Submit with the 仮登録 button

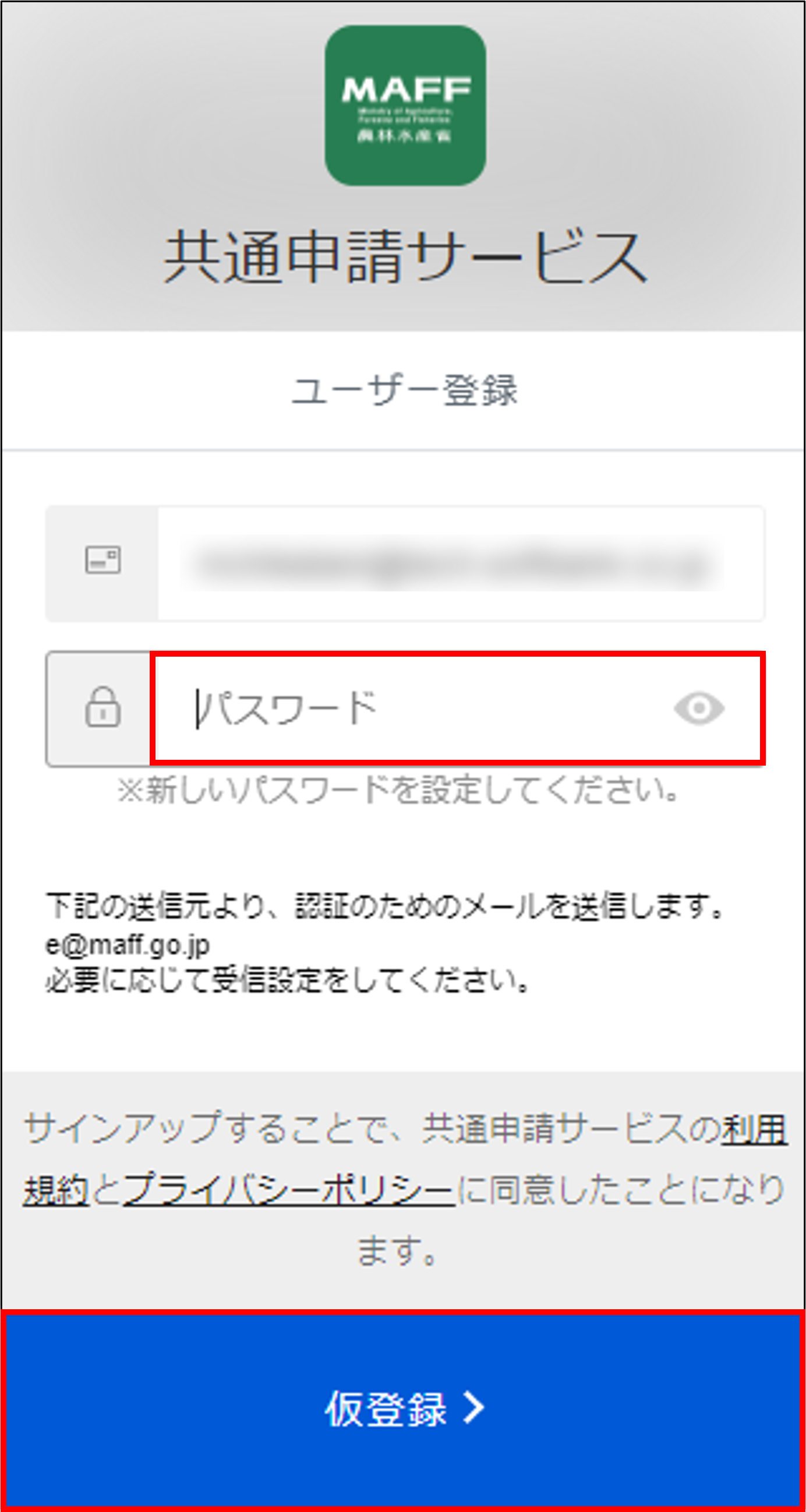pos(404,1409)
